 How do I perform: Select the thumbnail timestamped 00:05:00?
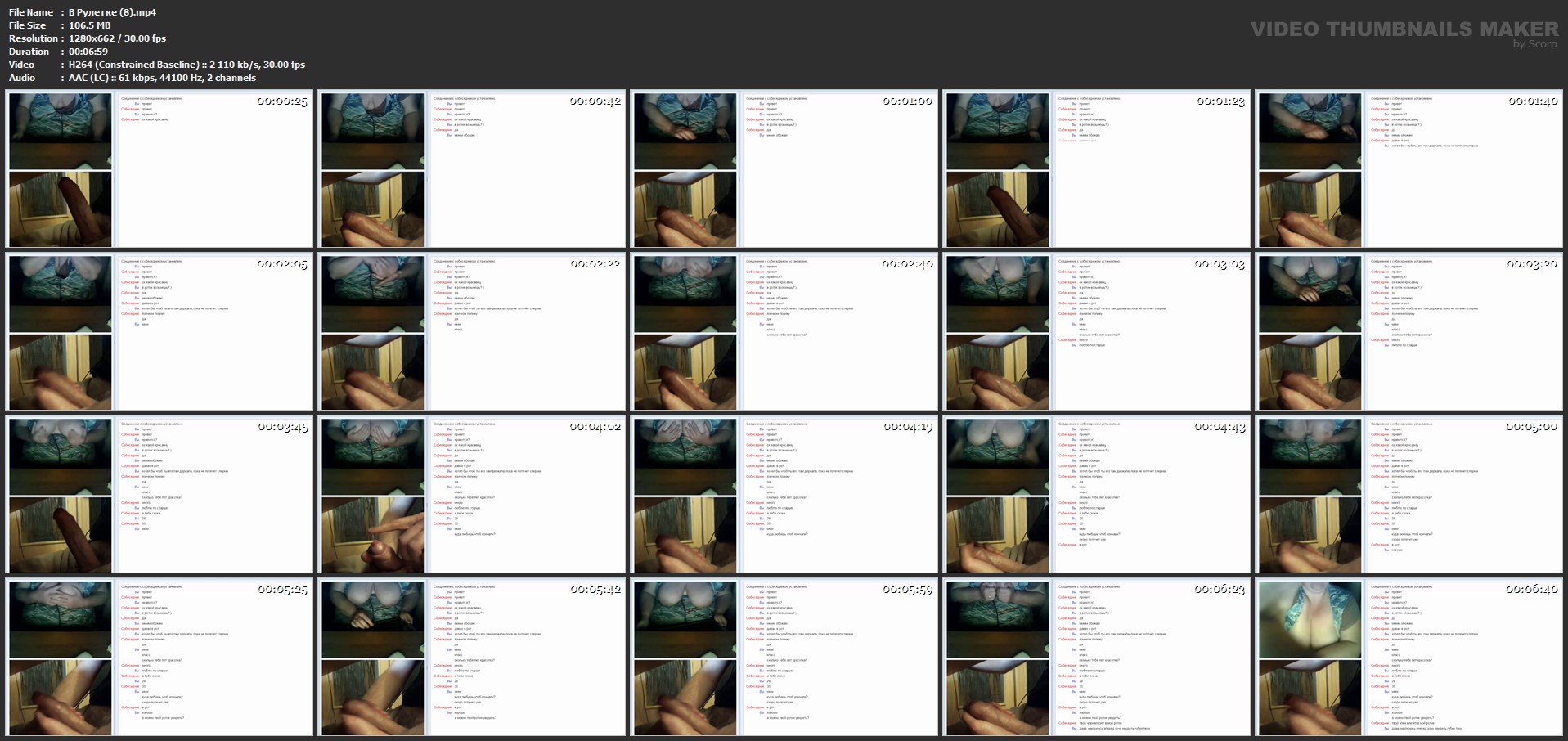(x=1409, y=495)
